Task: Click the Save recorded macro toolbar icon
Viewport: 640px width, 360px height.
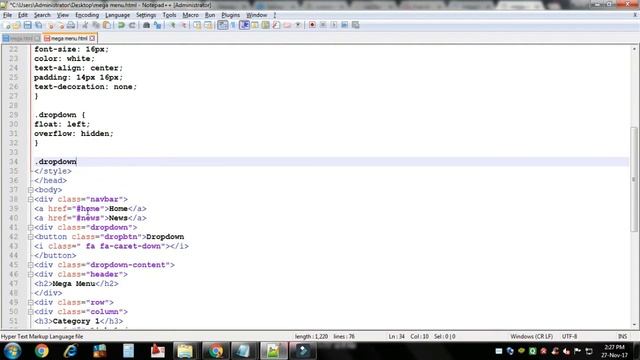Action: [356, 25]
